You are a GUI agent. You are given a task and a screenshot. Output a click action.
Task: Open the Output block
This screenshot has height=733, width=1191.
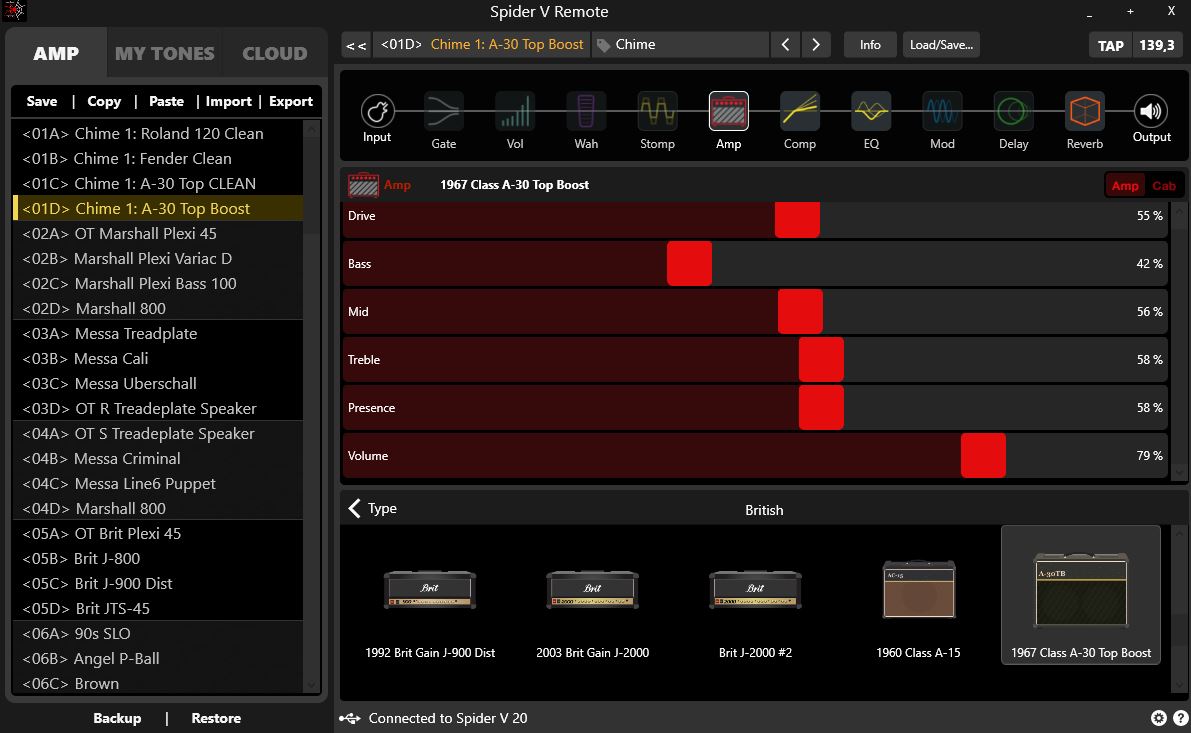point(1152,112)
